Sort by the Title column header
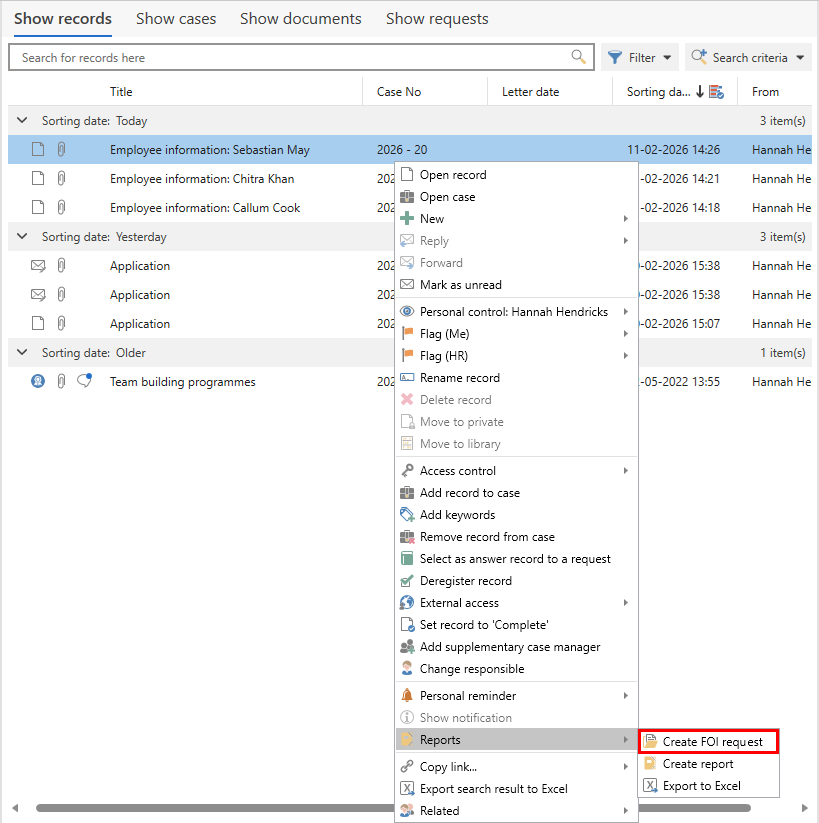Viewport: 819px width, 823px height. tap(121, 92)
